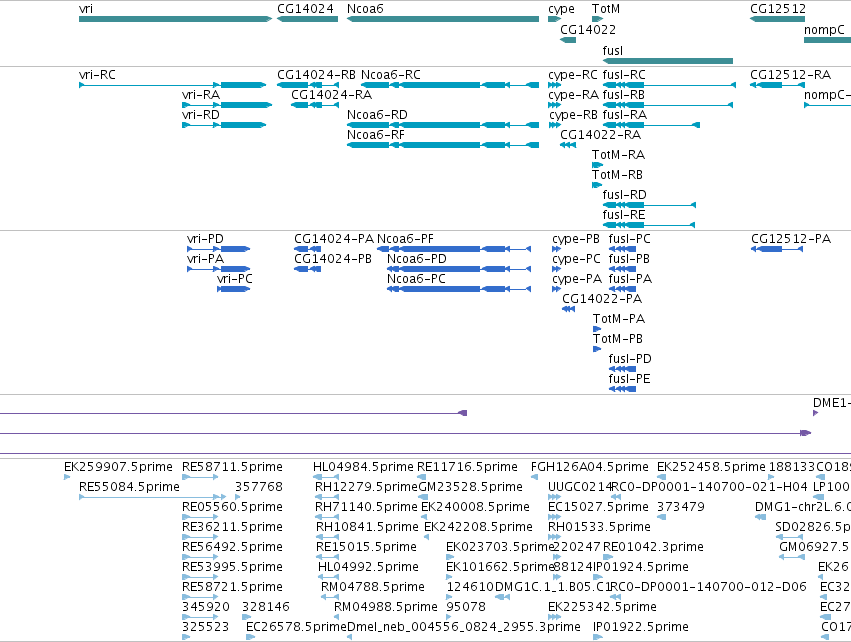Select the Ncoa6-RC transcript label
Viewport: 851px width, 642px height.
(390, 74)
